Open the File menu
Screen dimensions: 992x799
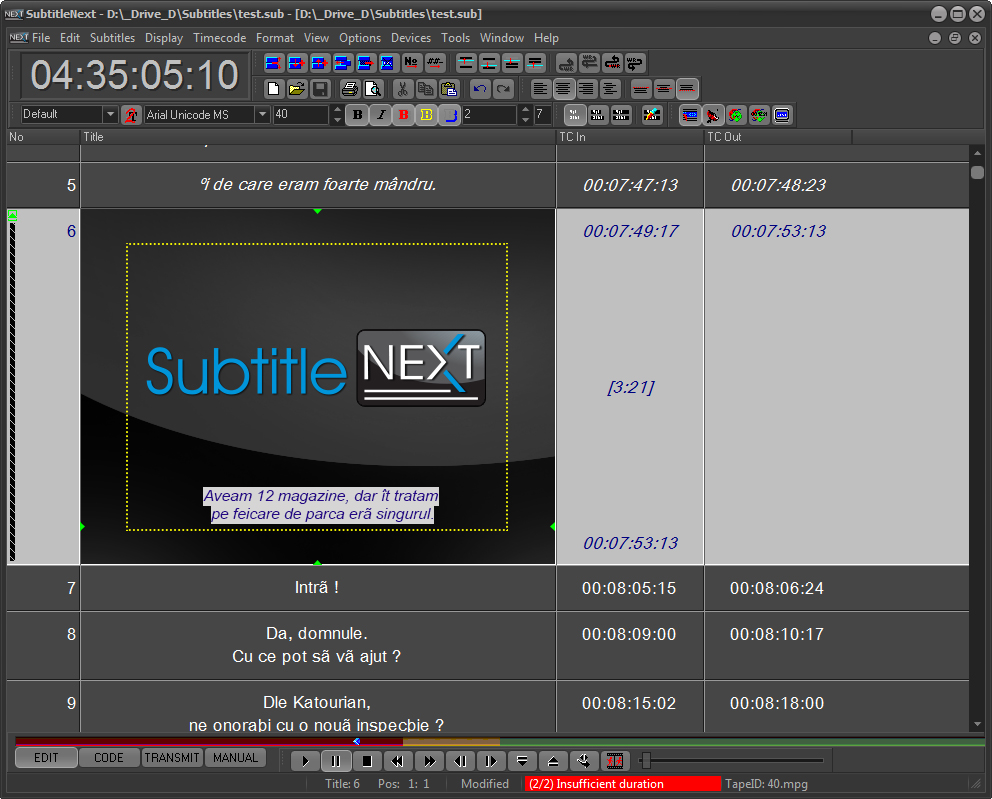[x=41, y=38]
